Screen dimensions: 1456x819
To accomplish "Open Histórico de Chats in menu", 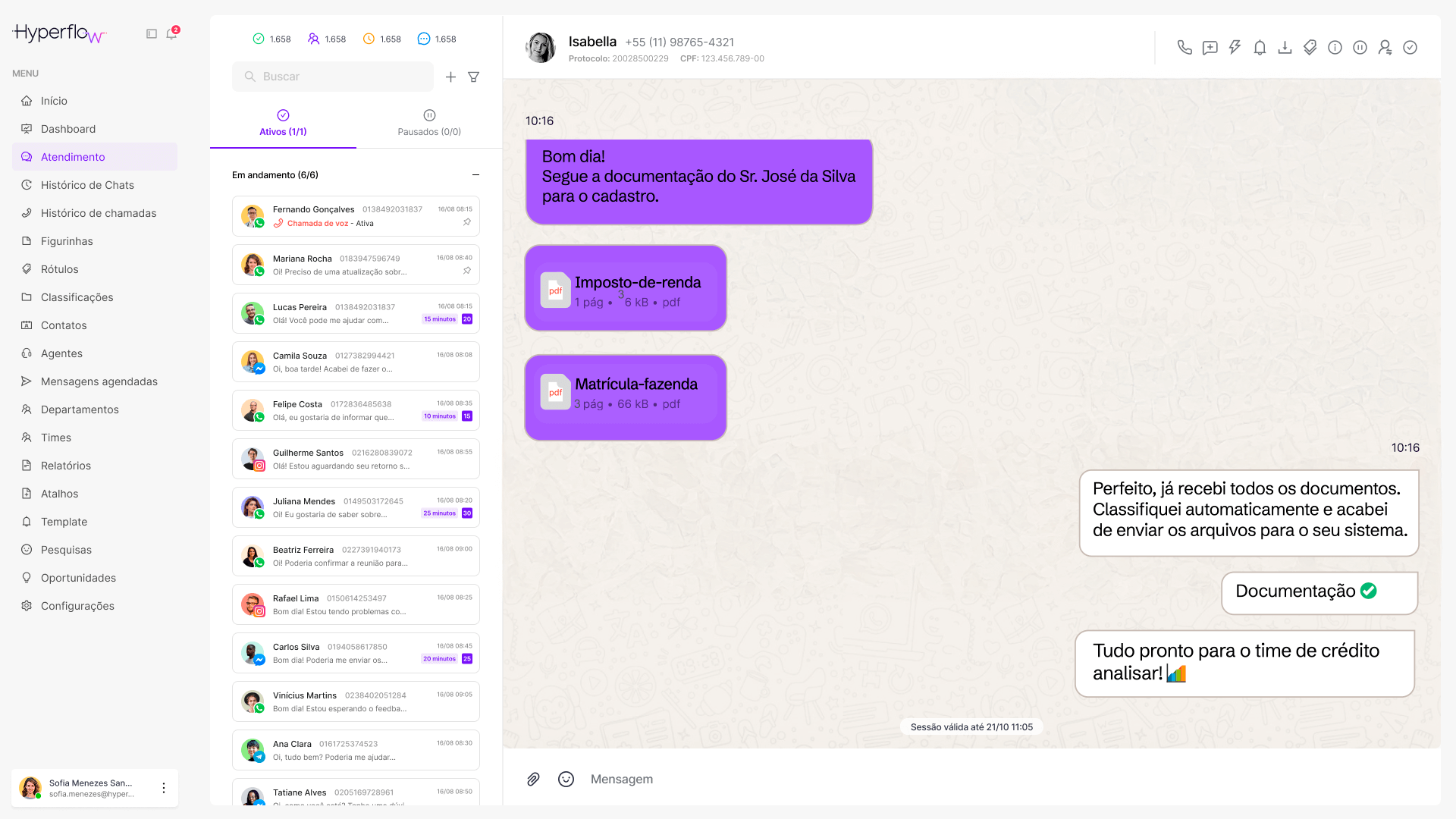I will point(87,185).
